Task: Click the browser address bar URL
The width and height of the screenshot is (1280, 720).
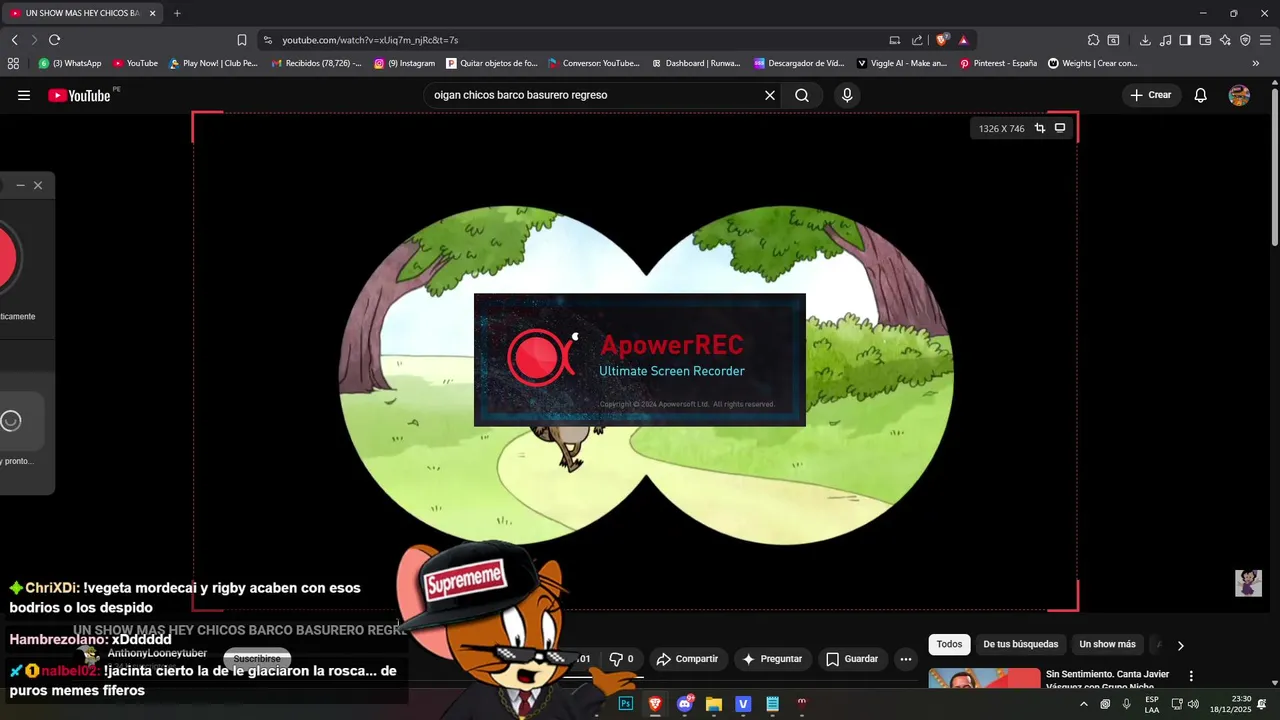Action: pyautogui.click(x=370, y=40)
